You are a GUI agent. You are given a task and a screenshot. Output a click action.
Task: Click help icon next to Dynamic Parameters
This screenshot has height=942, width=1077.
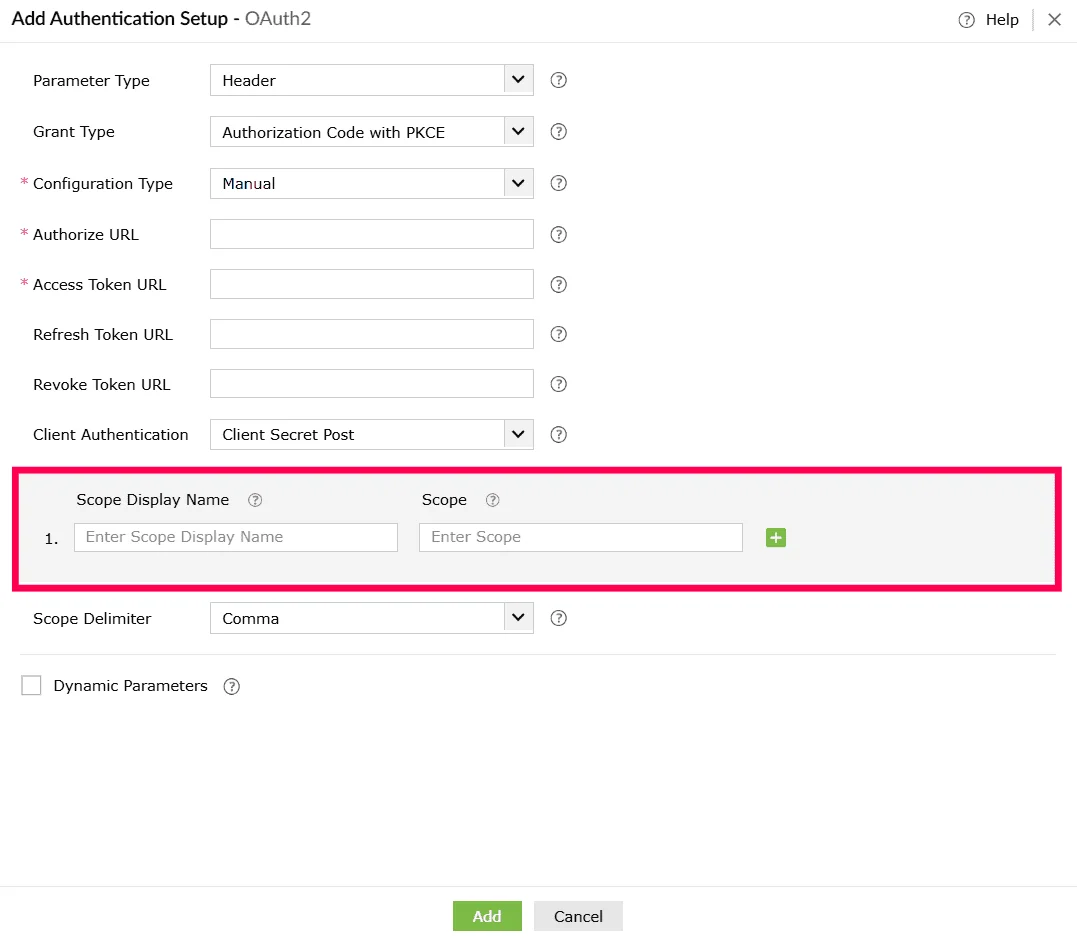pyautogui.click(x=231, y=686)
